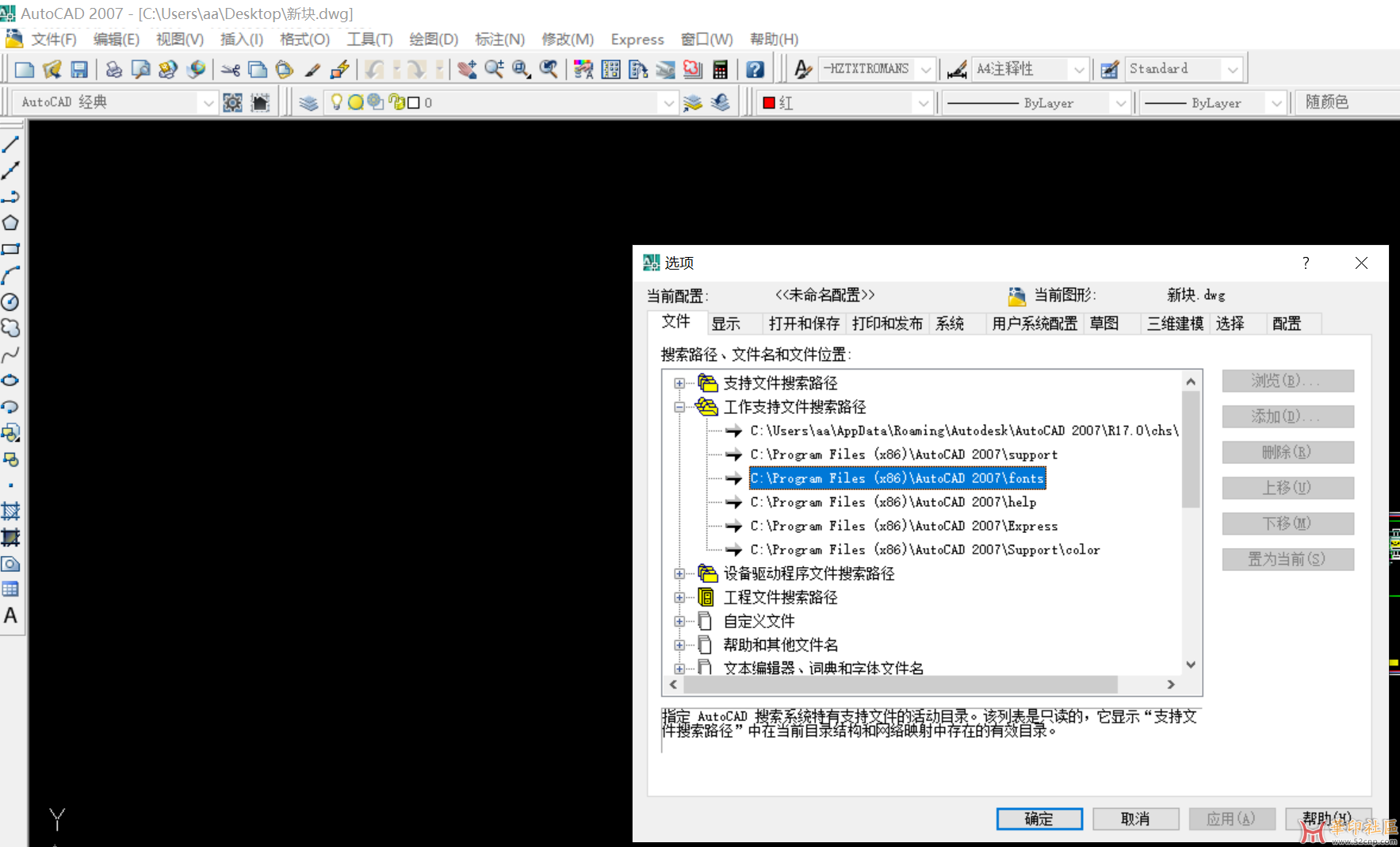Image resolution: width=1400 pixels, height=847 pixels.
Task: Click the Plot (print) icon
Action: [114, 70]
